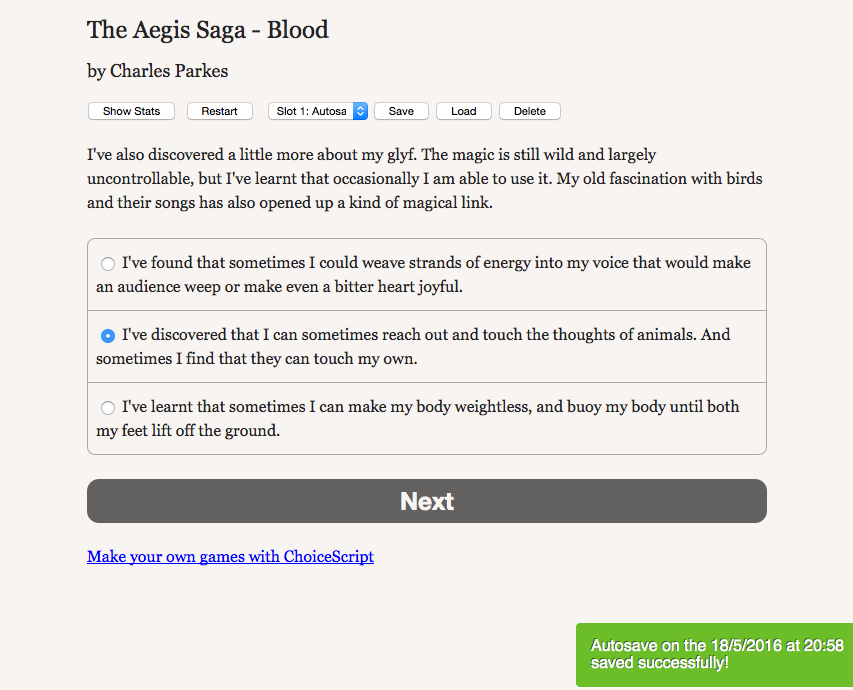
Task: Click the blue arrows on the save slot selector
Action: (361, 111)
